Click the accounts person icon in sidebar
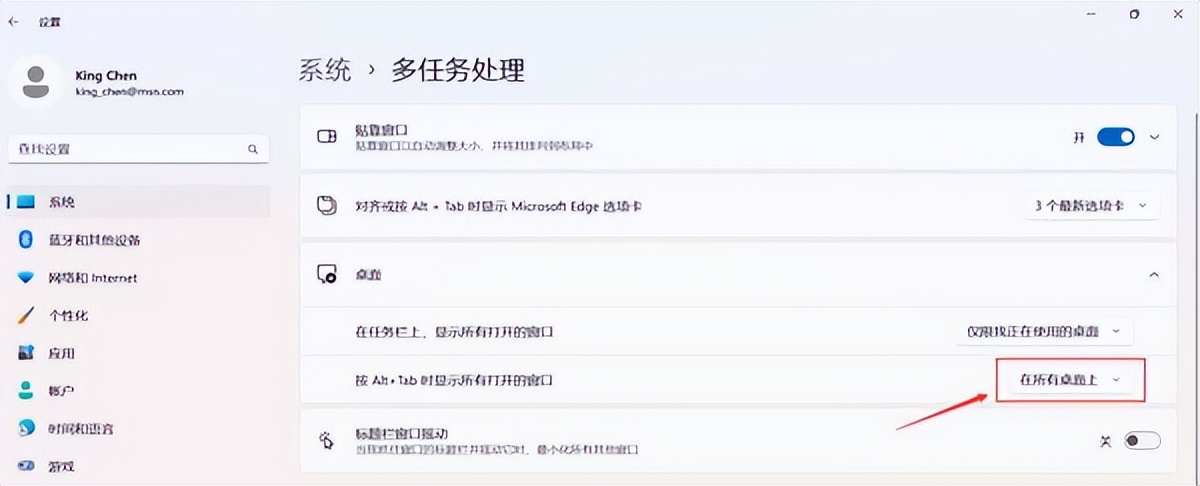 click(27, 390)
